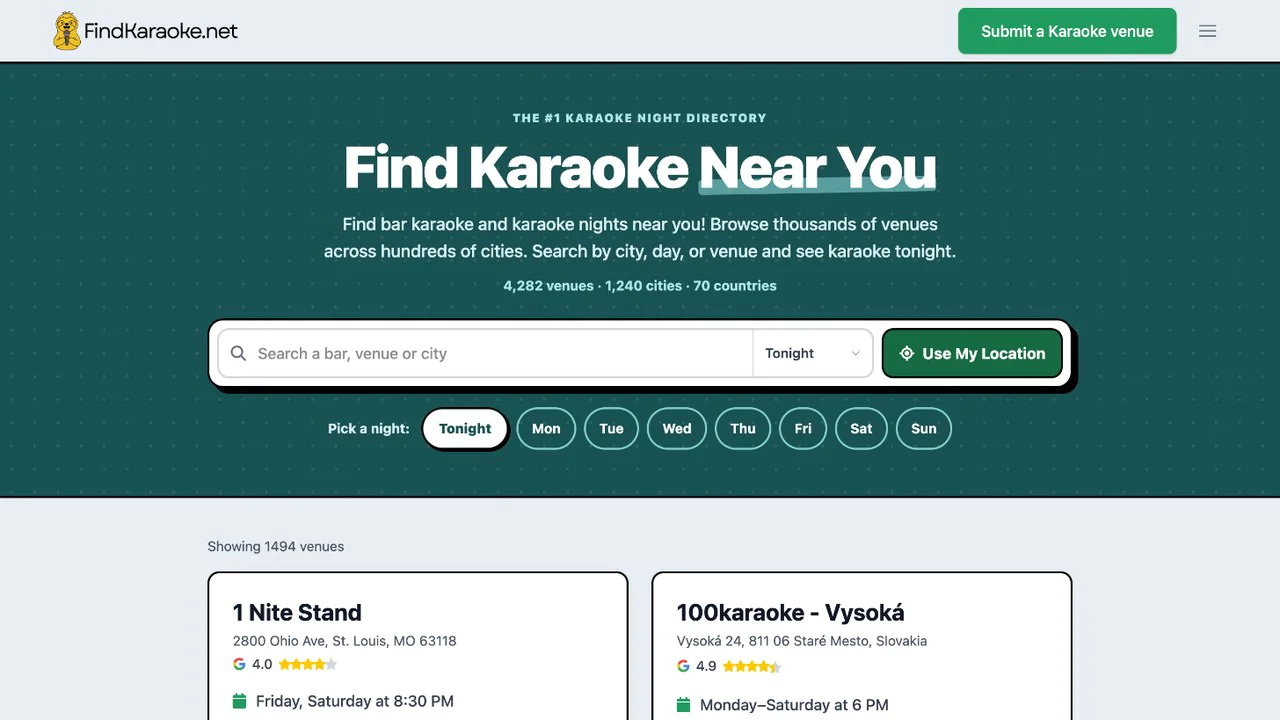Select the Fri night pill

coord(803,428)
